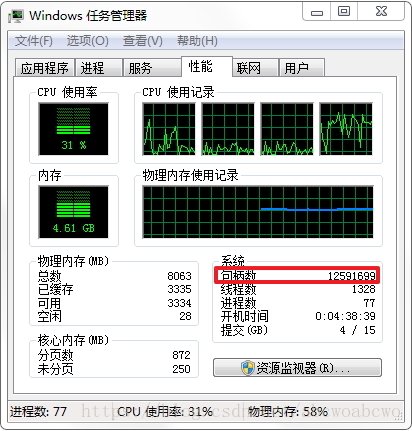412x431 pixels.
Task: Switch to the 应用程序 tab
Action: pyautogui.click(x=45, y=68)
